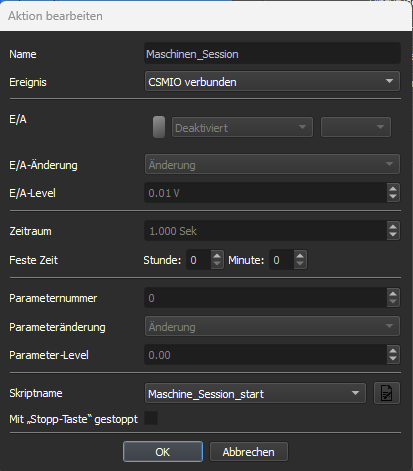Open the E/A-Änderung dropdown
413x471 pixels.
[x=272, y=164]
